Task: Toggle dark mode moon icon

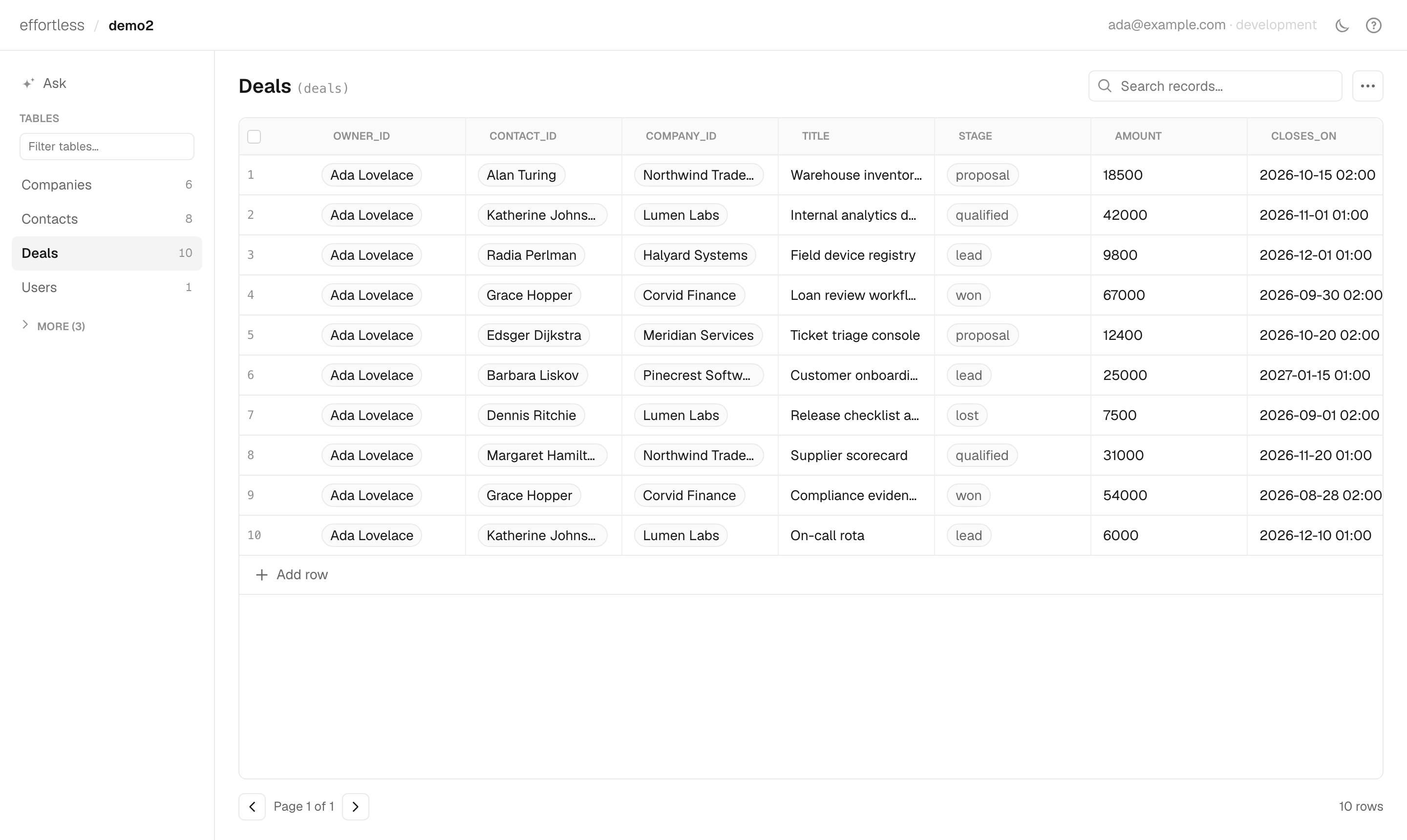Action: coord(1342,25)
